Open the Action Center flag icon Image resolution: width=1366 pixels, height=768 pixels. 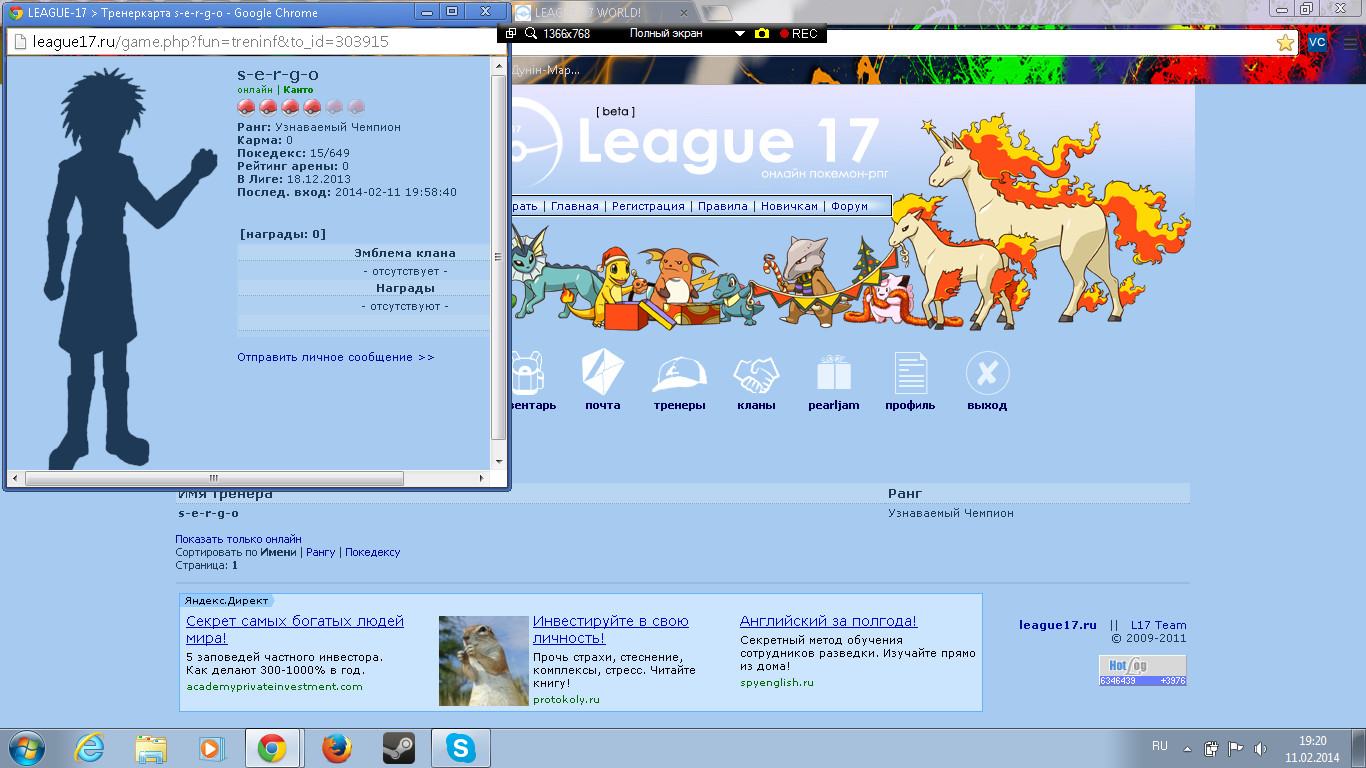(x=1236, y=748)
